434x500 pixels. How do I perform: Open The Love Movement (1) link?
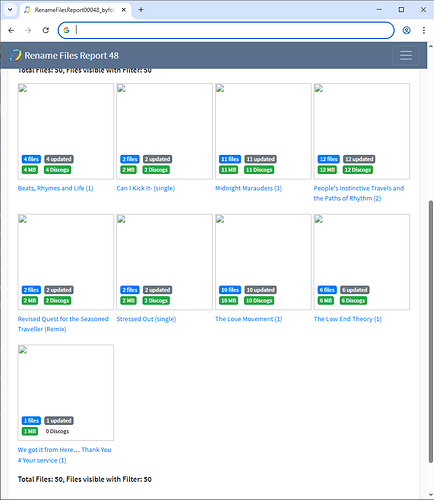point(248,319)
